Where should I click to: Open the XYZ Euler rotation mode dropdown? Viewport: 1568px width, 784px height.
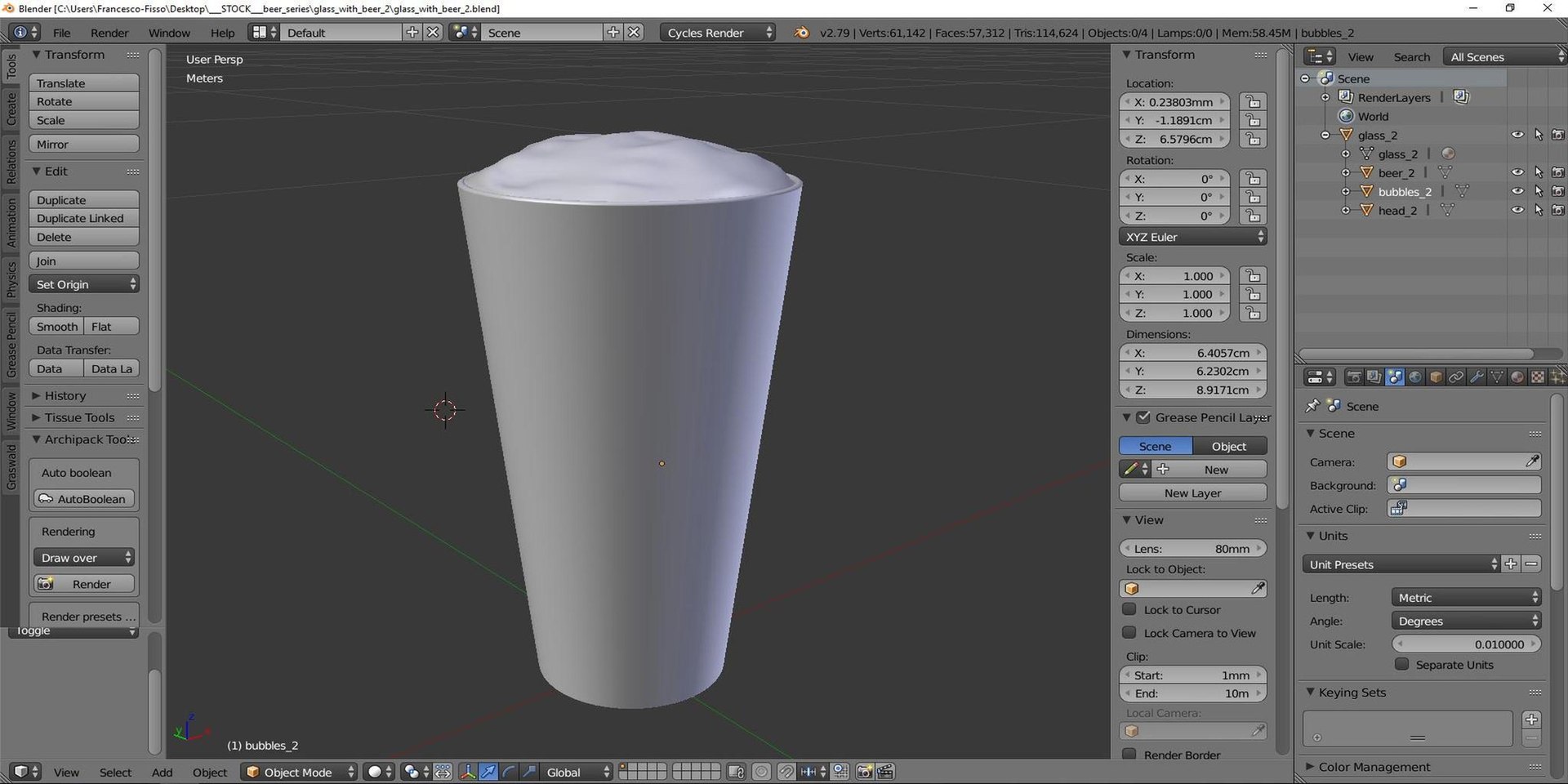[1193, 237]
